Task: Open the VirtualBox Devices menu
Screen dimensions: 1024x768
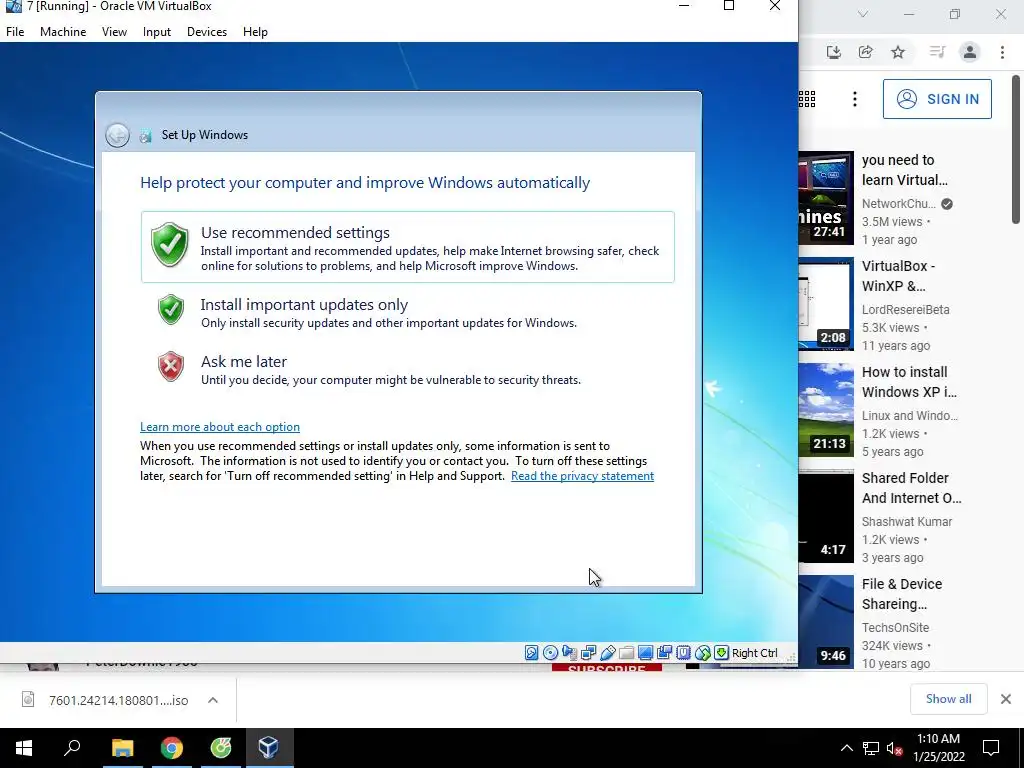Action: (x=207, y=31)
